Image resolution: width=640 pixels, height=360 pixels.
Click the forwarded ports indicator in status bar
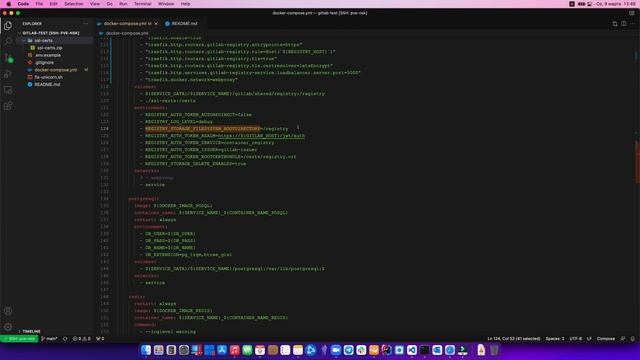click(100, 339)
